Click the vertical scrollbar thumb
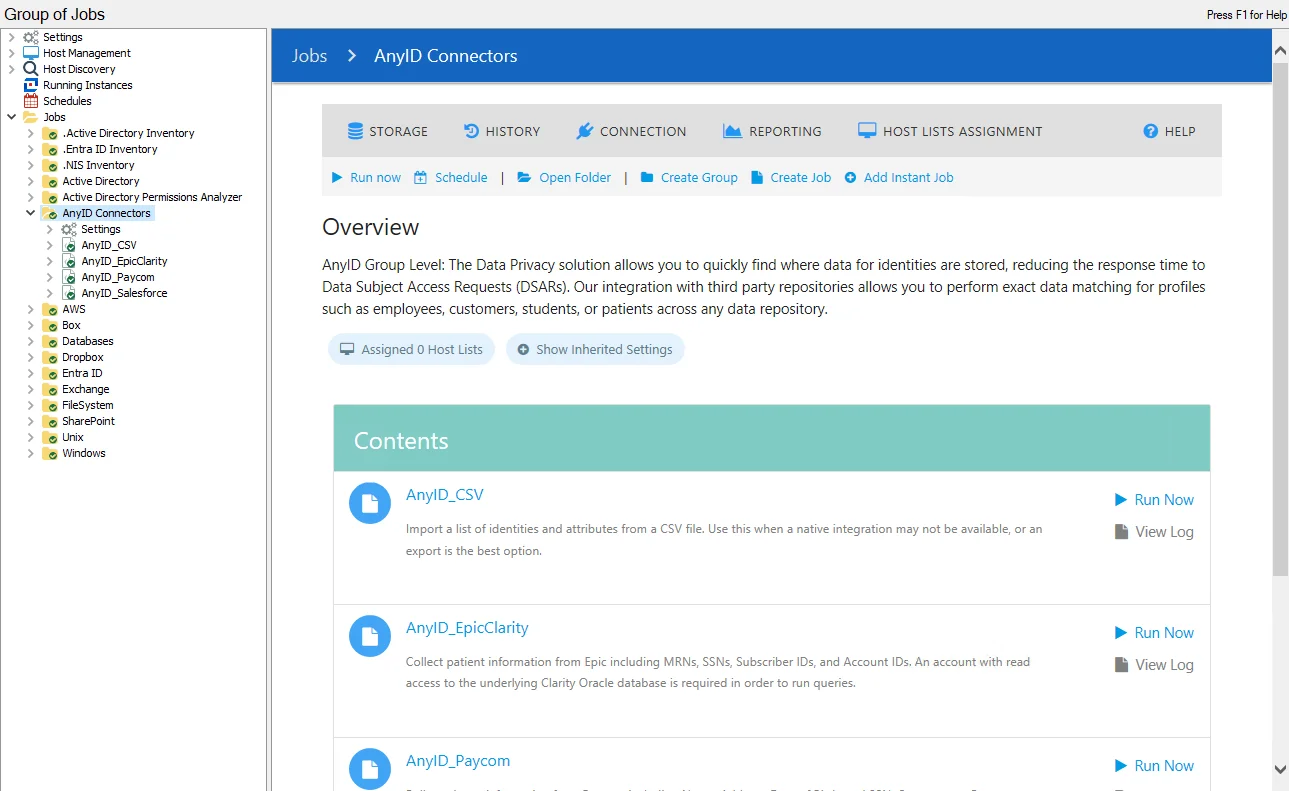Image resolution: width=1289 pixels, height=791 pixels. [x=1280, y=320]
